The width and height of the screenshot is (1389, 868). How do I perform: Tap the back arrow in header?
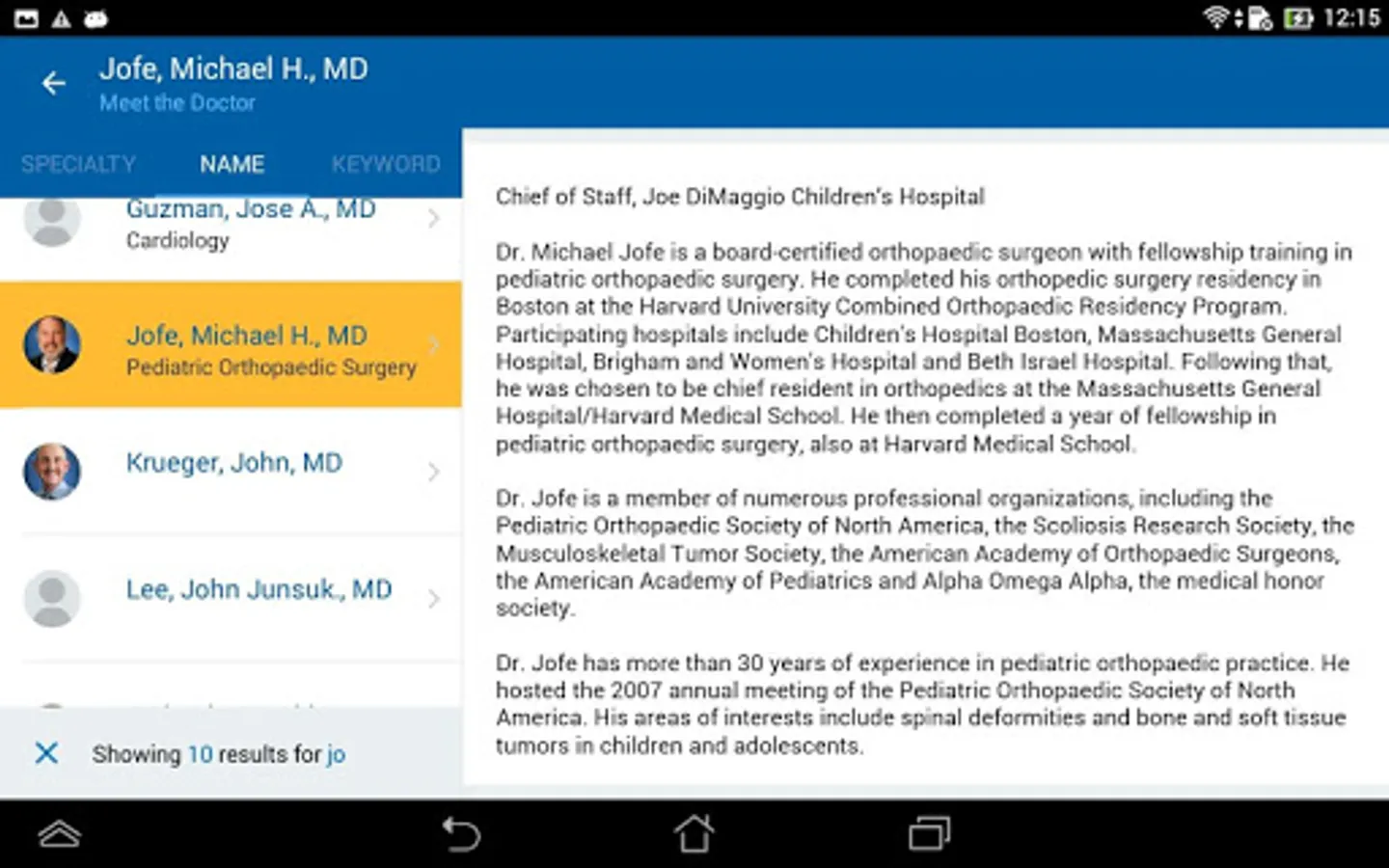click(54, 84)
